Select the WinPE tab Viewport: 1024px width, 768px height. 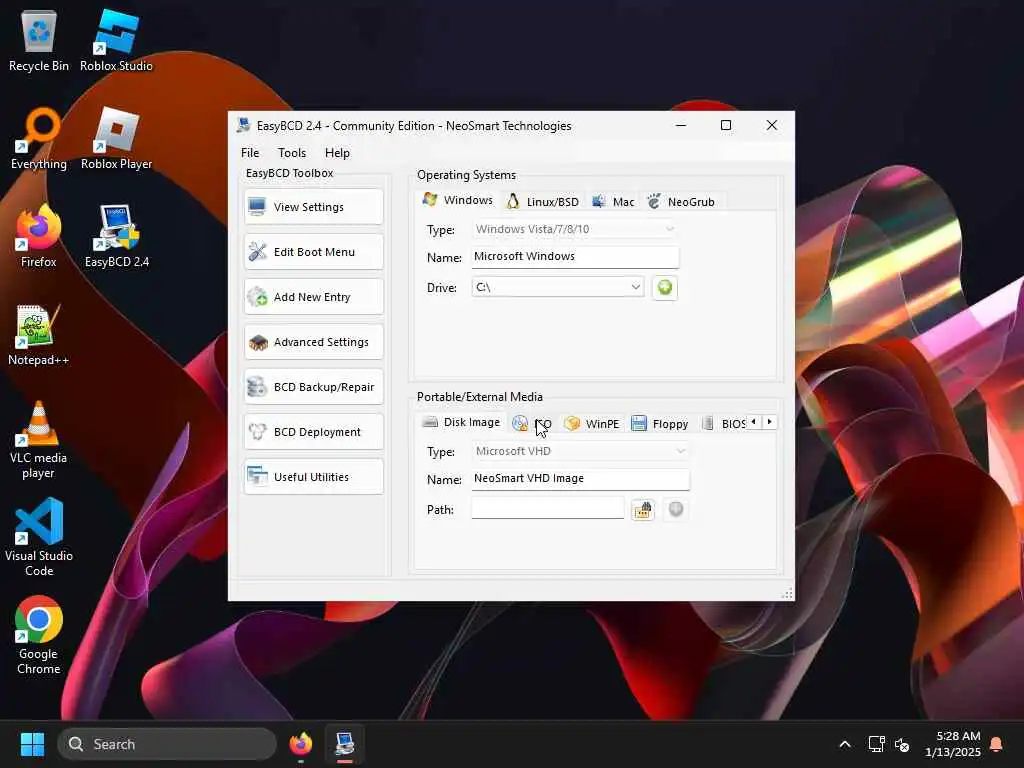pyautogui.click(x=592, y=424)
